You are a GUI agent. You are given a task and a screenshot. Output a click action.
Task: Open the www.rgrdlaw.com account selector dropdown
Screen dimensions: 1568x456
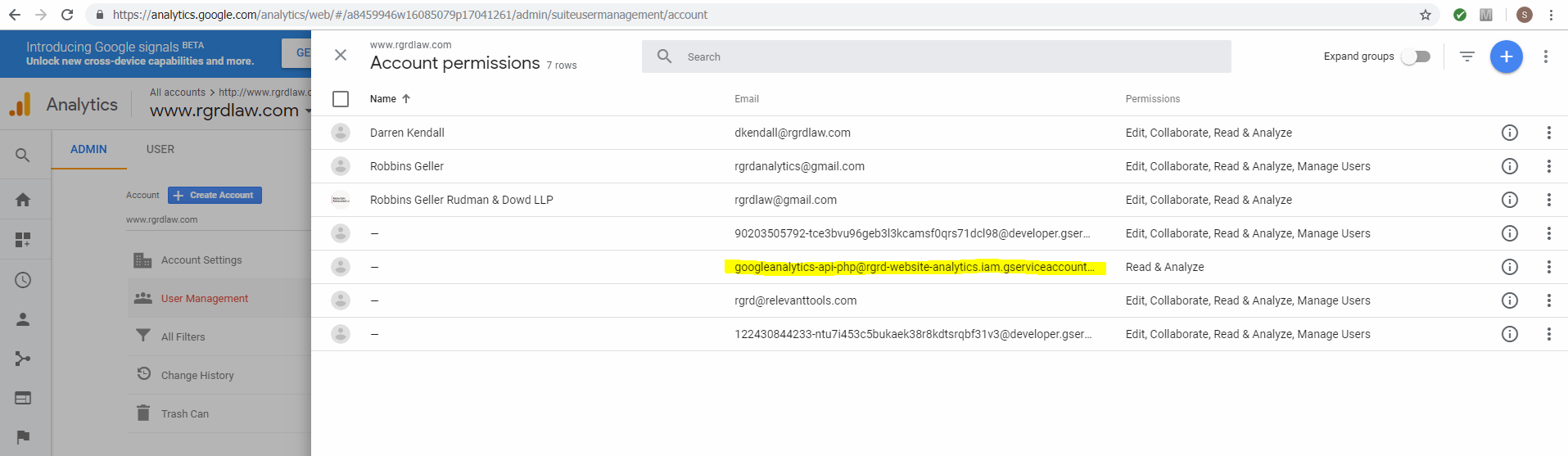click(229, 111)
